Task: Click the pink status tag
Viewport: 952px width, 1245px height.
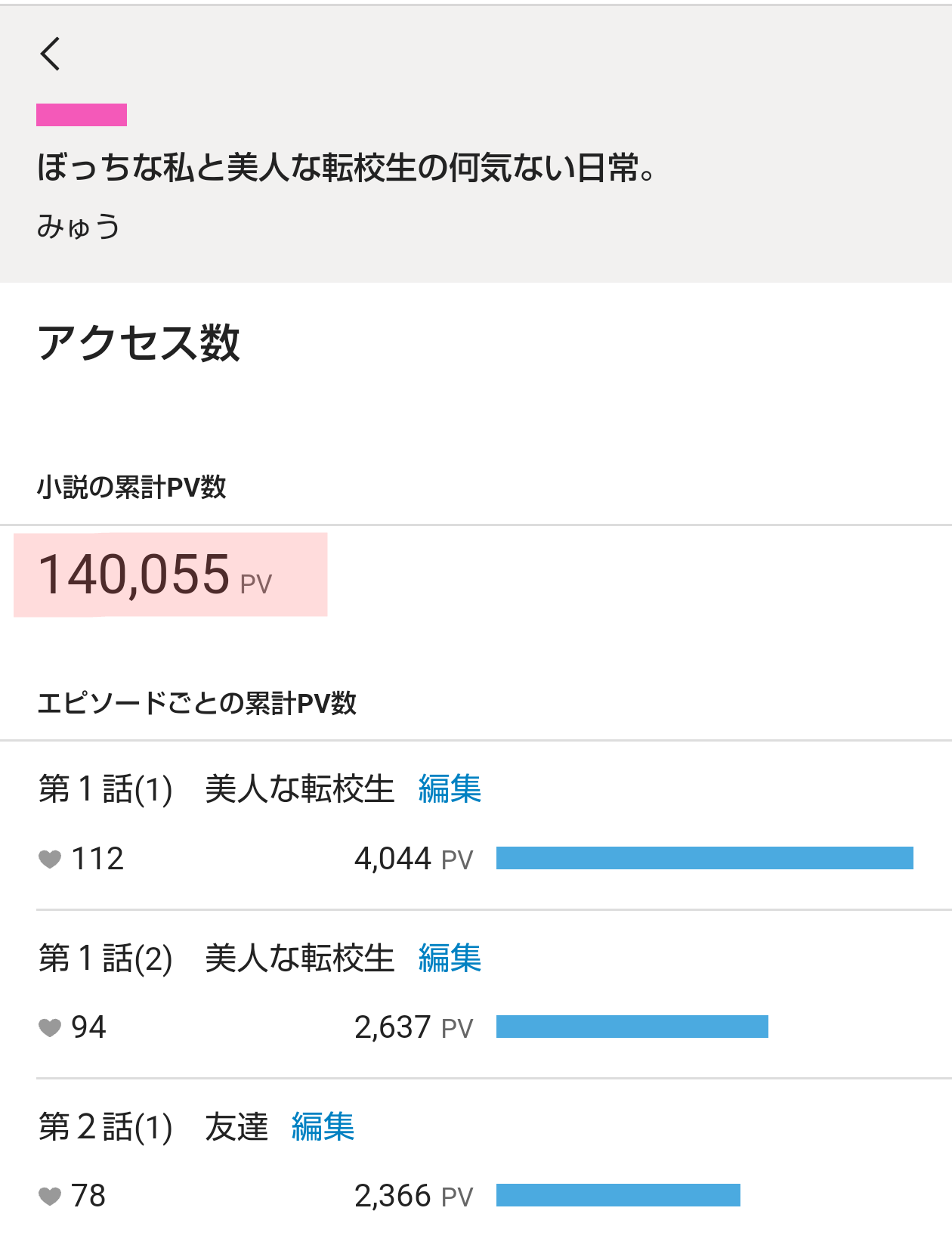Action: 82,115
